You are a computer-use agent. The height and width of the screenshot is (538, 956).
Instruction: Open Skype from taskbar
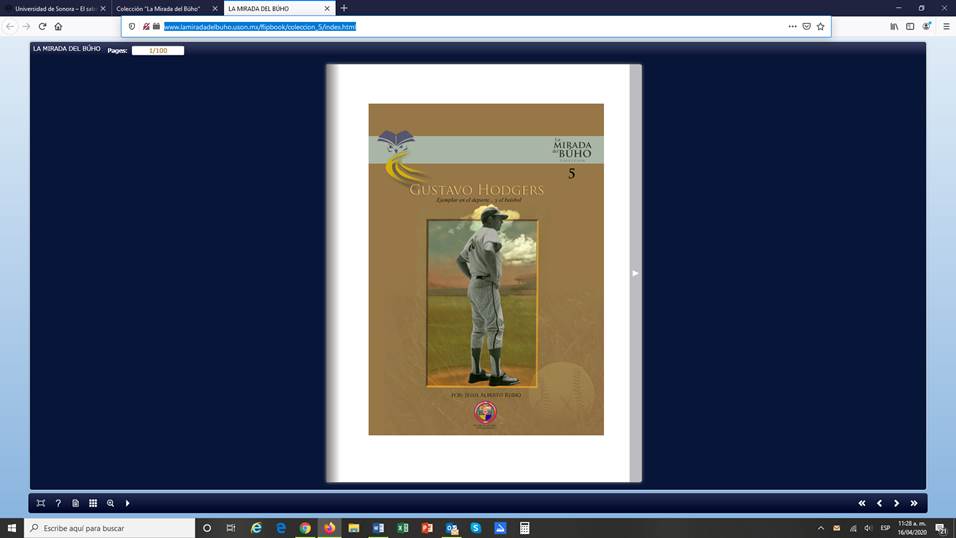(x=476, y=528)
